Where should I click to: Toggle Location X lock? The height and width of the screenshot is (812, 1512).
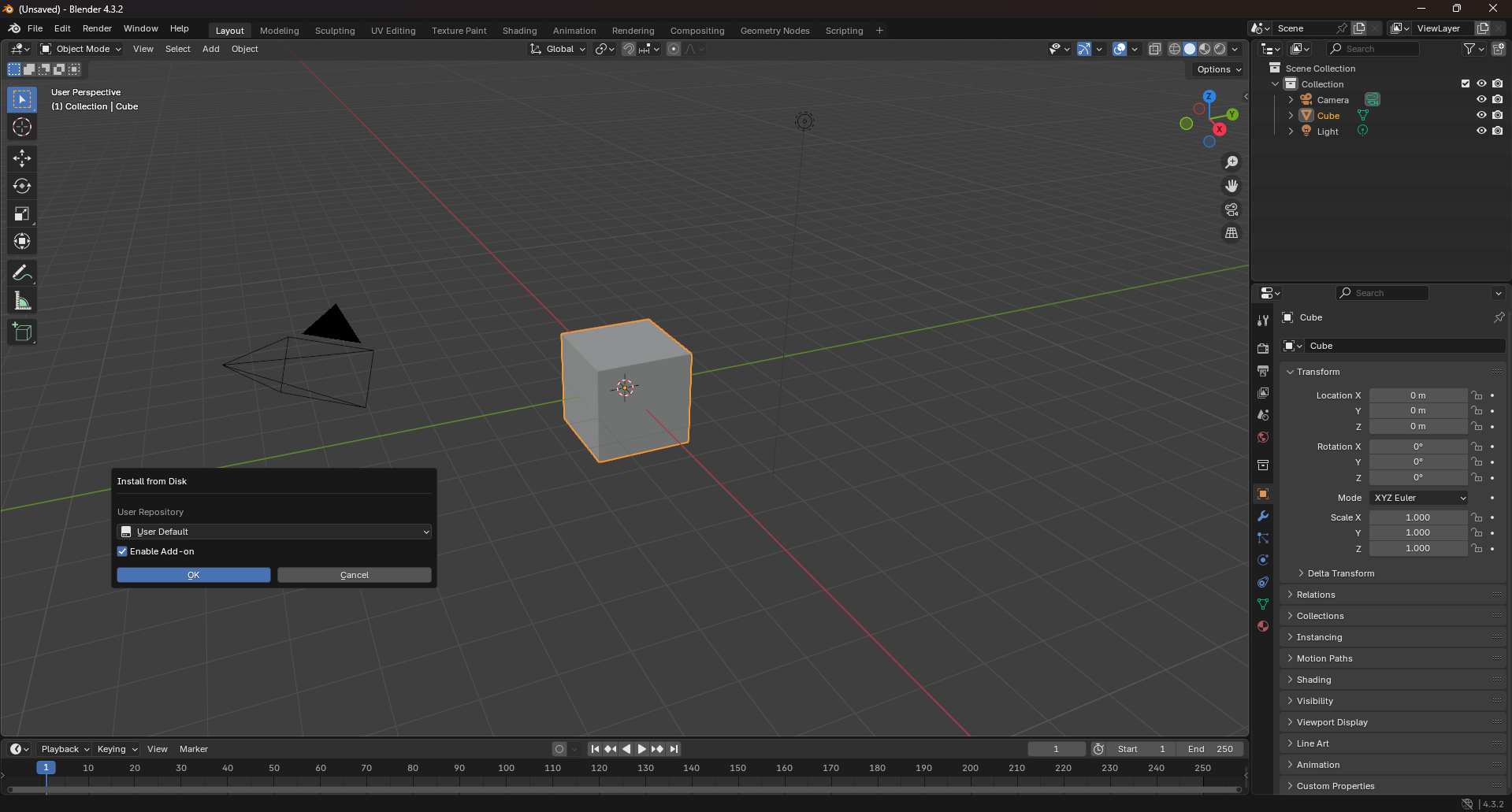coord(1477,395)
